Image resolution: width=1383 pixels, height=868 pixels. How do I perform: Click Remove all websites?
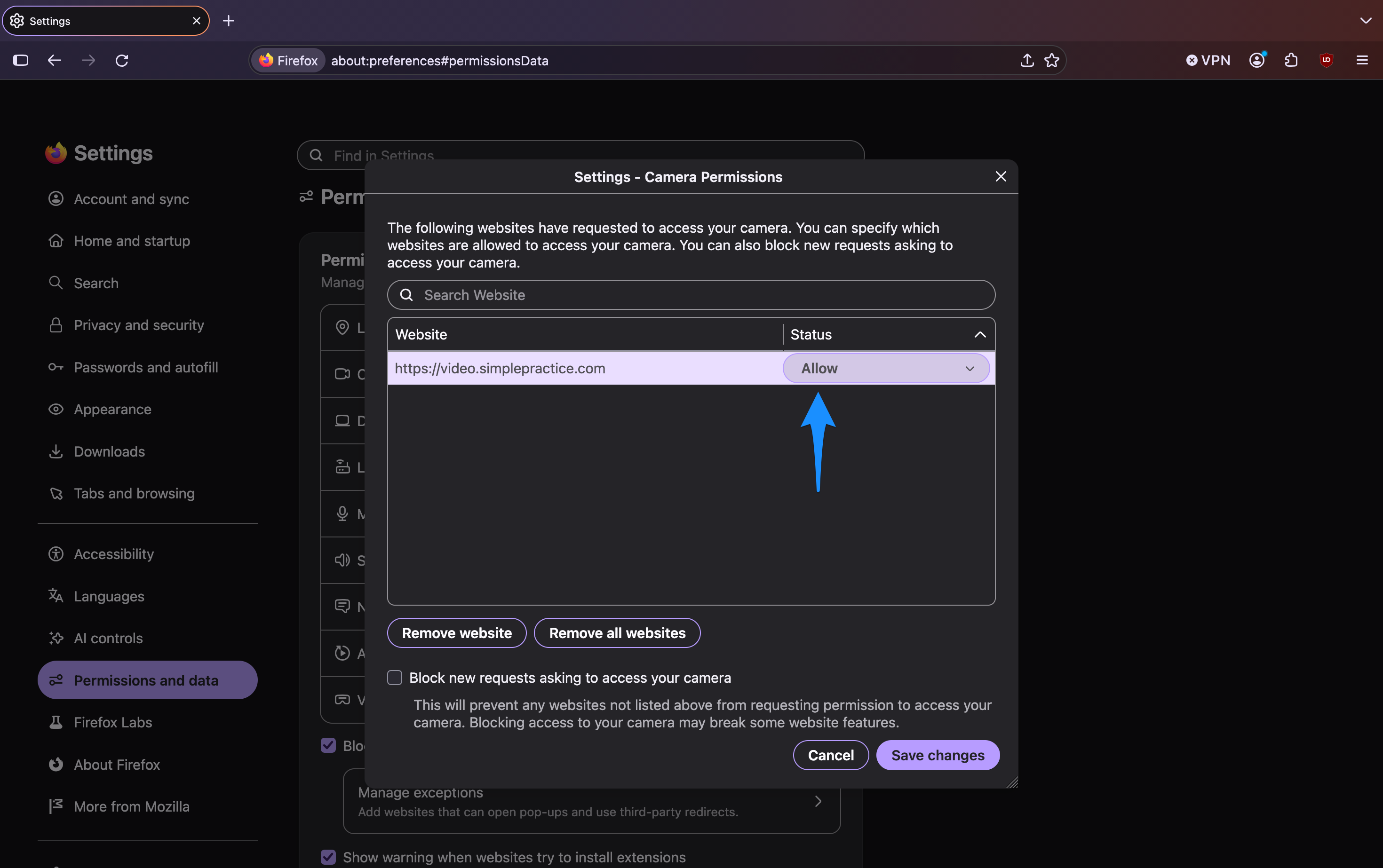617,633
